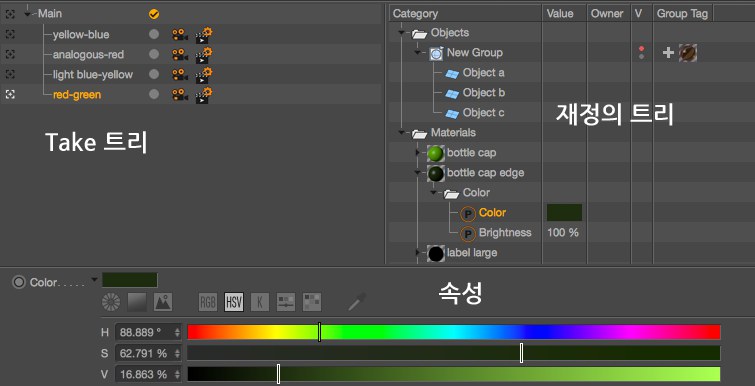Collapse the Objects folder
The image size is (755, 386).
tap(401, 33)
